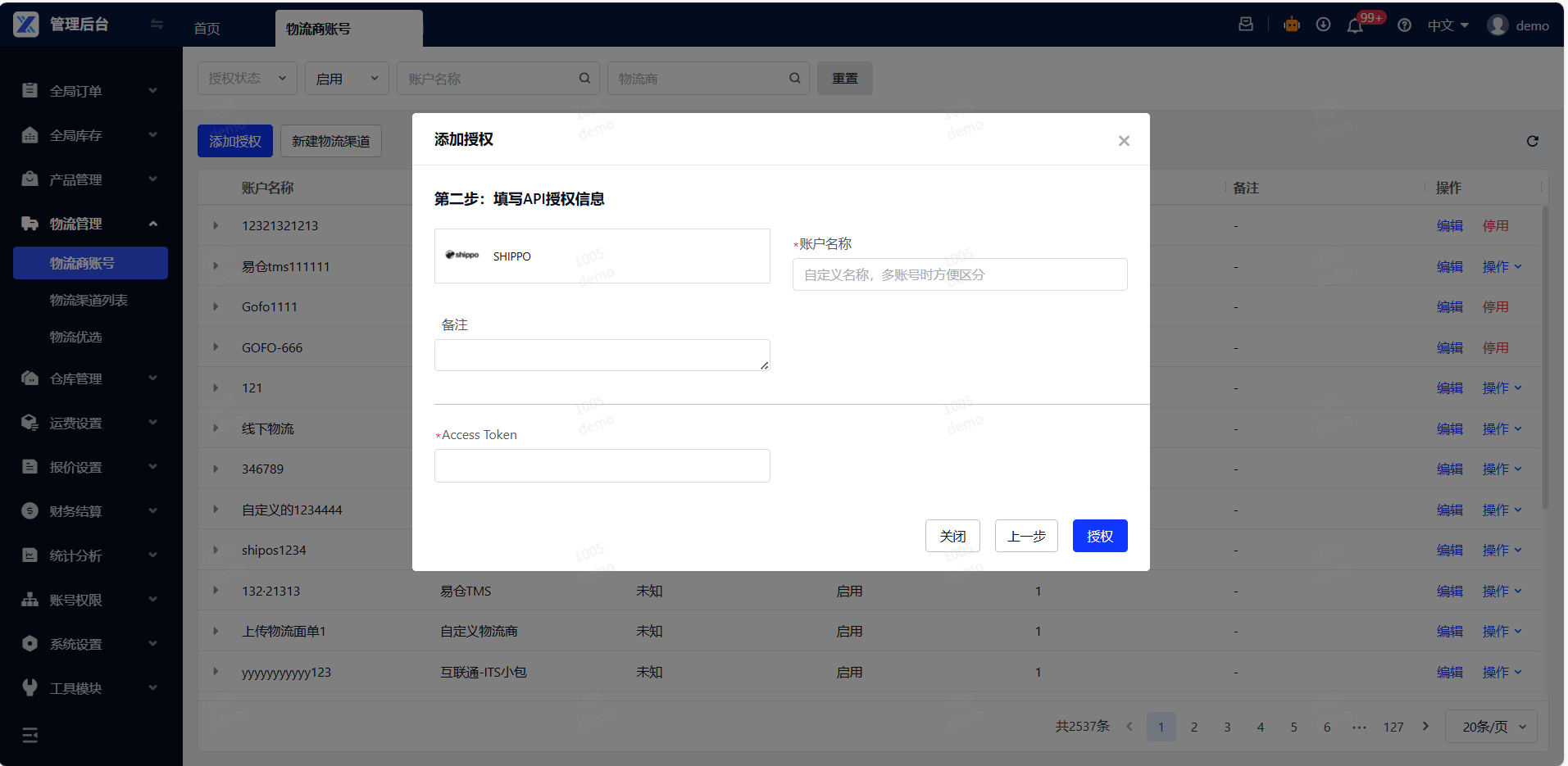The height and width of the screenshot is (766, 1568).
Task: Open the orange robot assistant icon
Action: click(x=1292, y=25)
